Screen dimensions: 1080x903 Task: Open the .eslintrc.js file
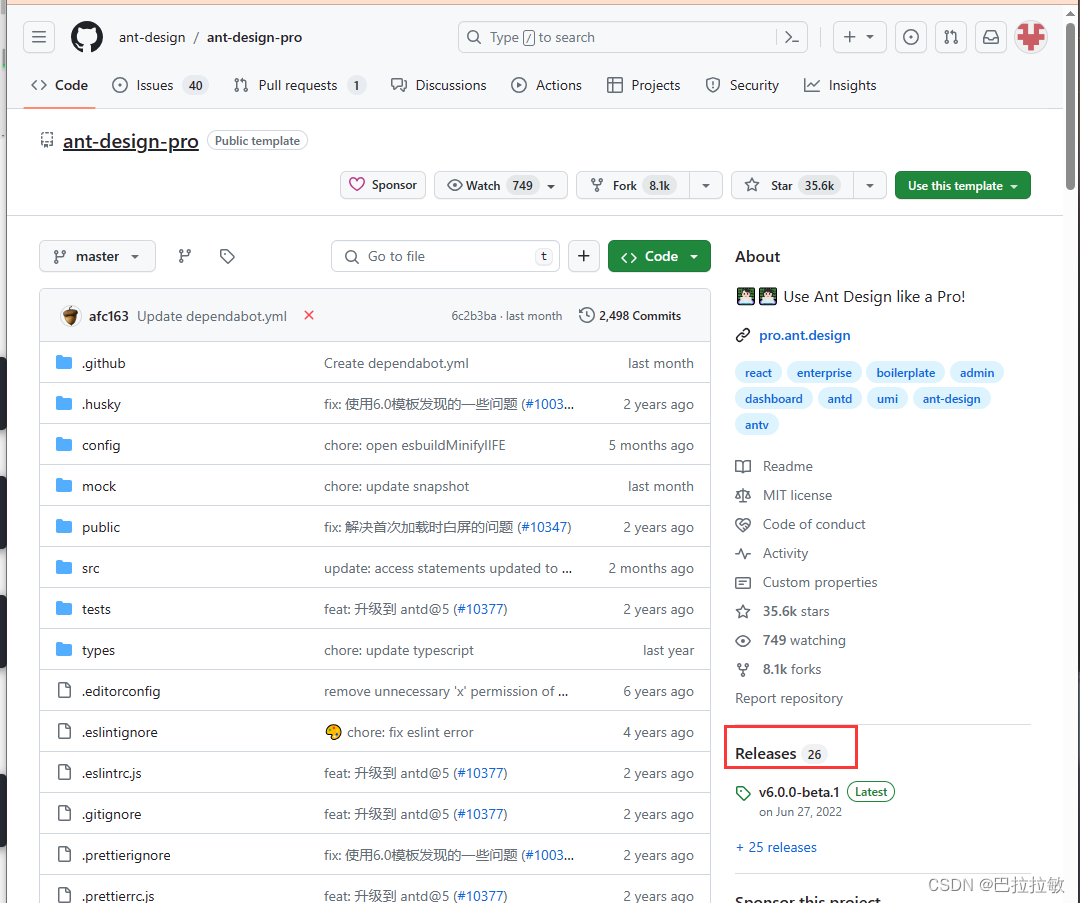112,773
